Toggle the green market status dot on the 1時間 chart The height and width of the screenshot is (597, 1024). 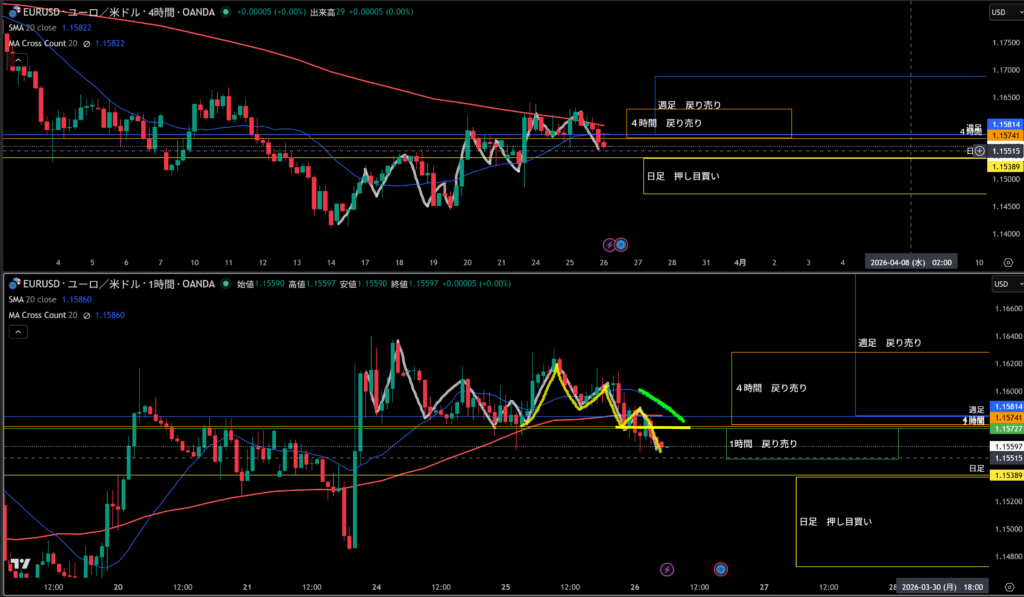[x=227, y=284]
